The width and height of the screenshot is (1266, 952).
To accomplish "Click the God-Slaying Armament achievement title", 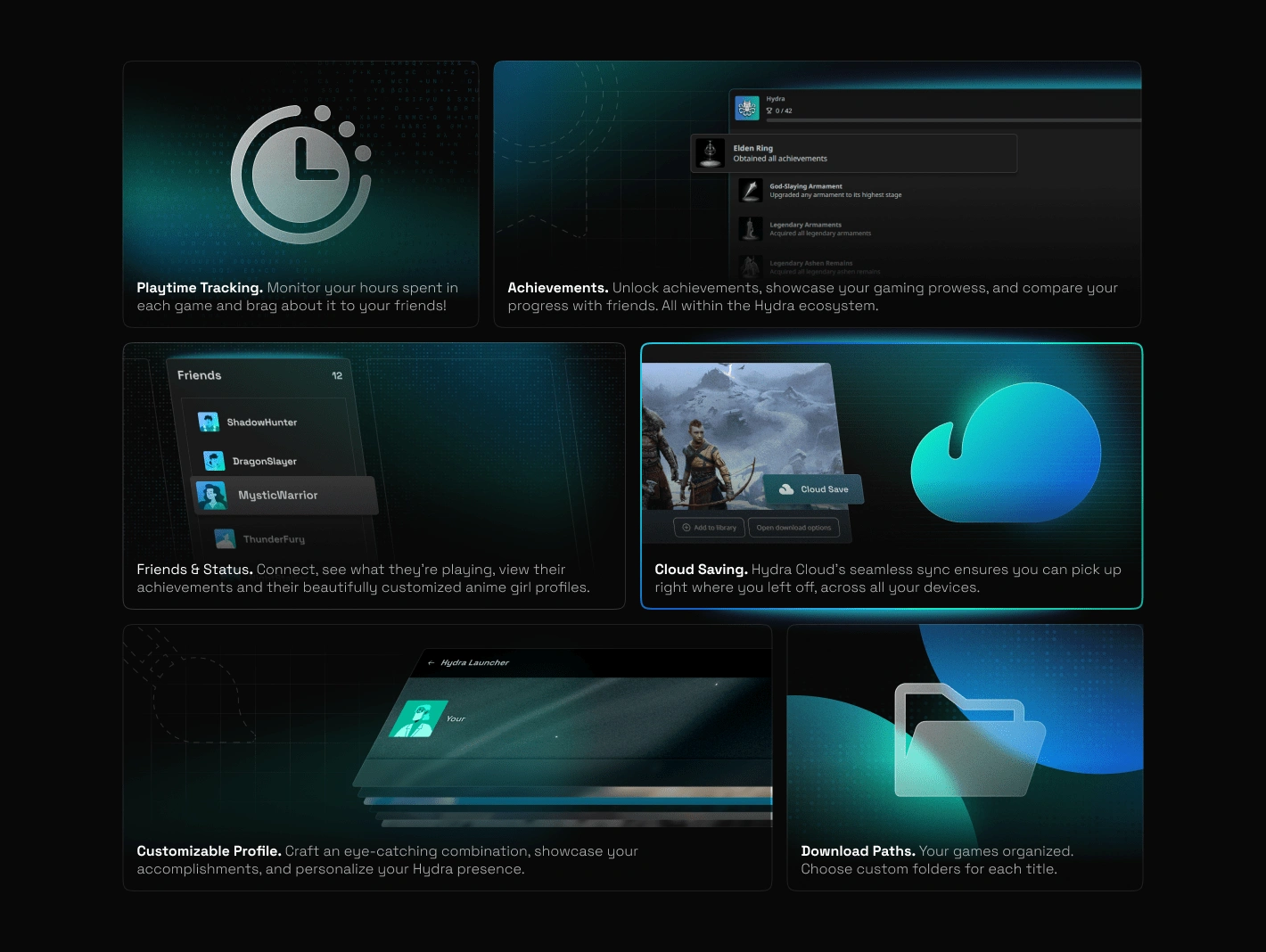I will pos(806,186).
